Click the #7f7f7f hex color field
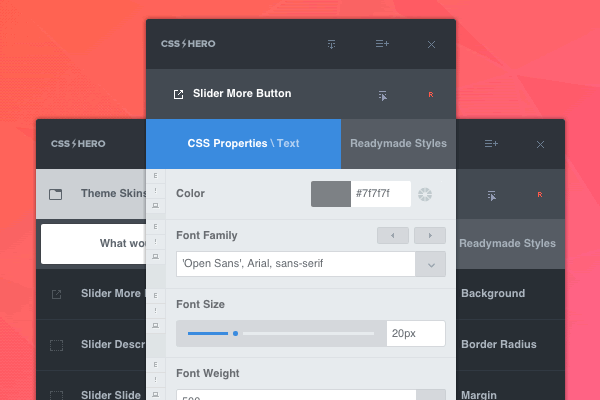 tap(381, 194)
